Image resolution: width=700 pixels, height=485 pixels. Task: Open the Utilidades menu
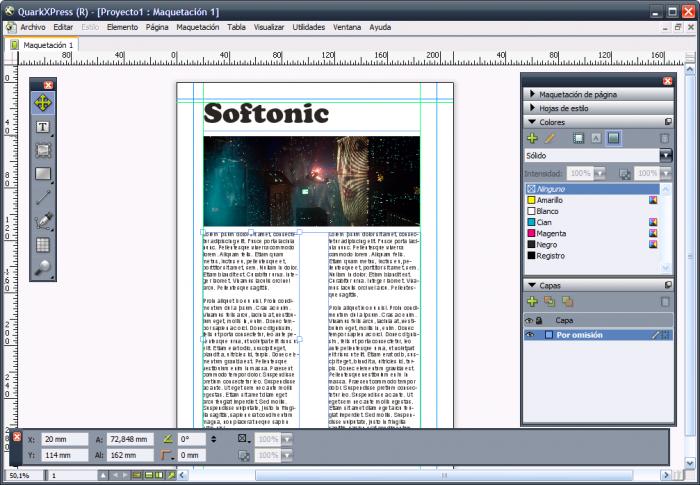point(308,27)
